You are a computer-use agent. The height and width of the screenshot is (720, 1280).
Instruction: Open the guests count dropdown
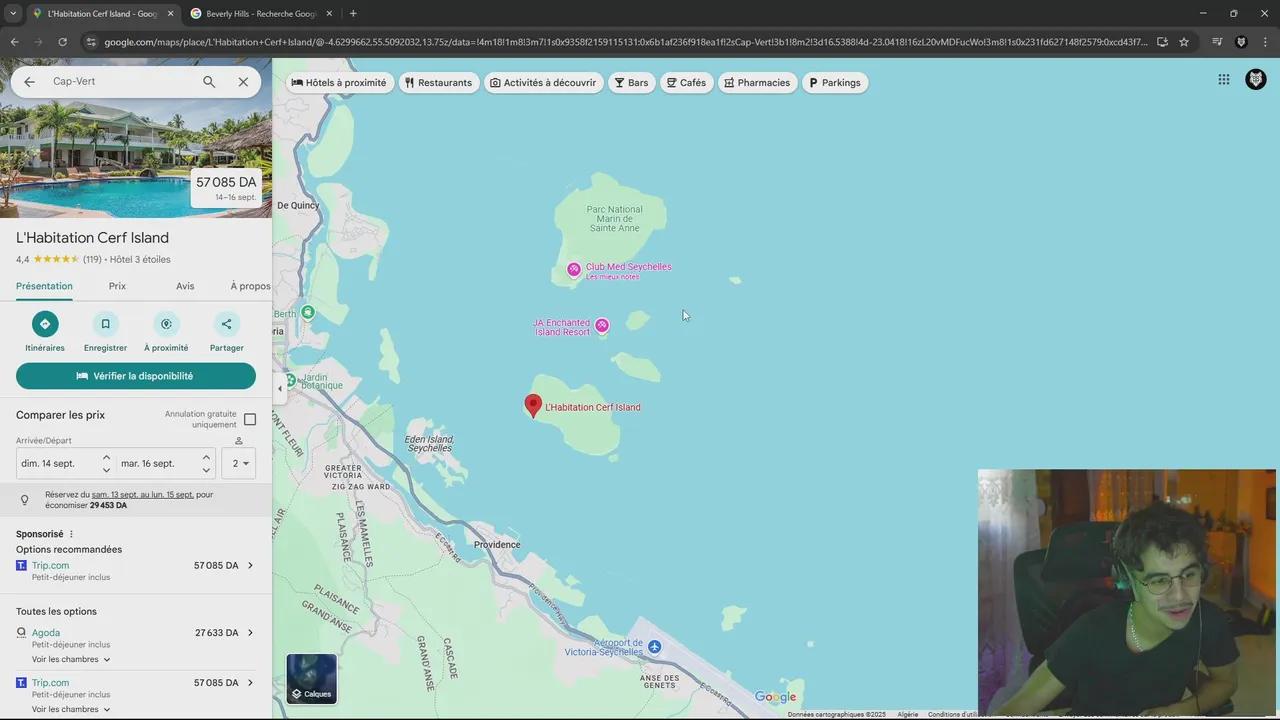click(x=239, y=463)
